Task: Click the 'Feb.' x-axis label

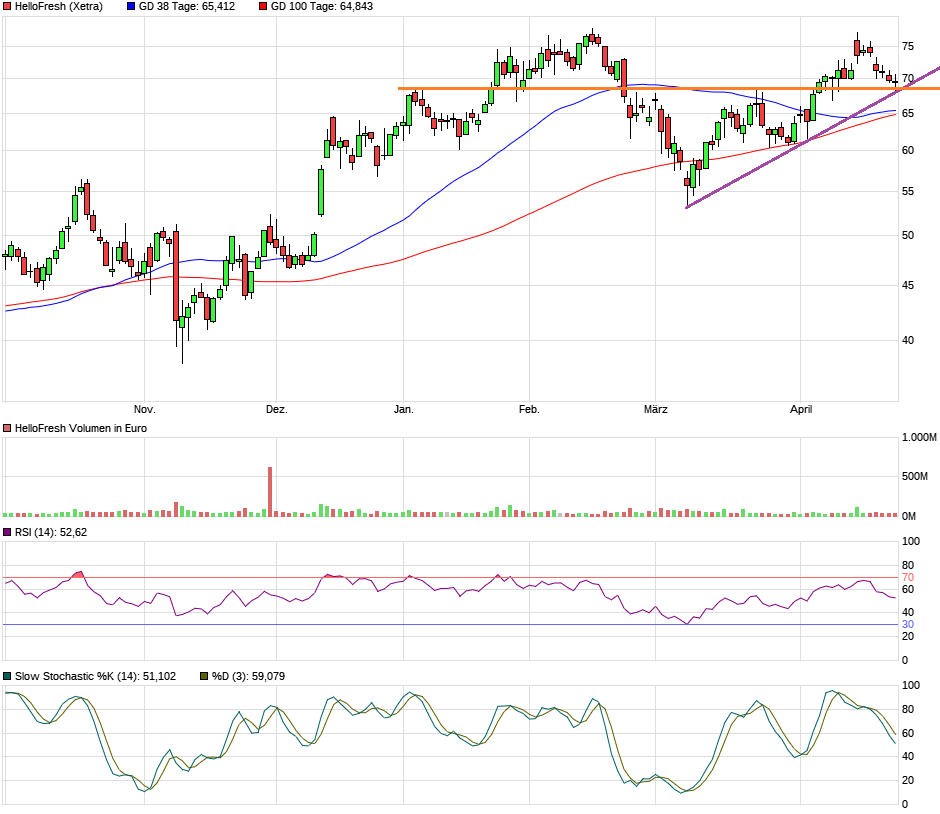Action: coord(529,409)
